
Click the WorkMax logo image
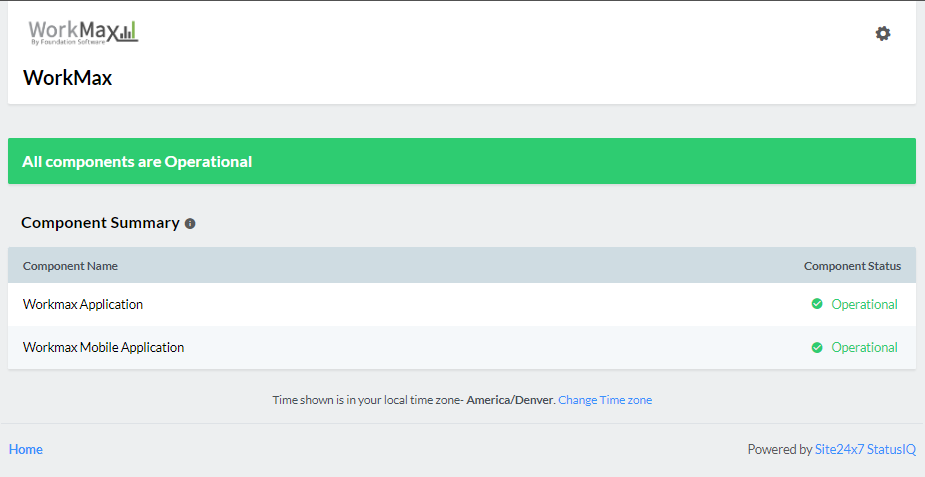click(x=83, y=33)
